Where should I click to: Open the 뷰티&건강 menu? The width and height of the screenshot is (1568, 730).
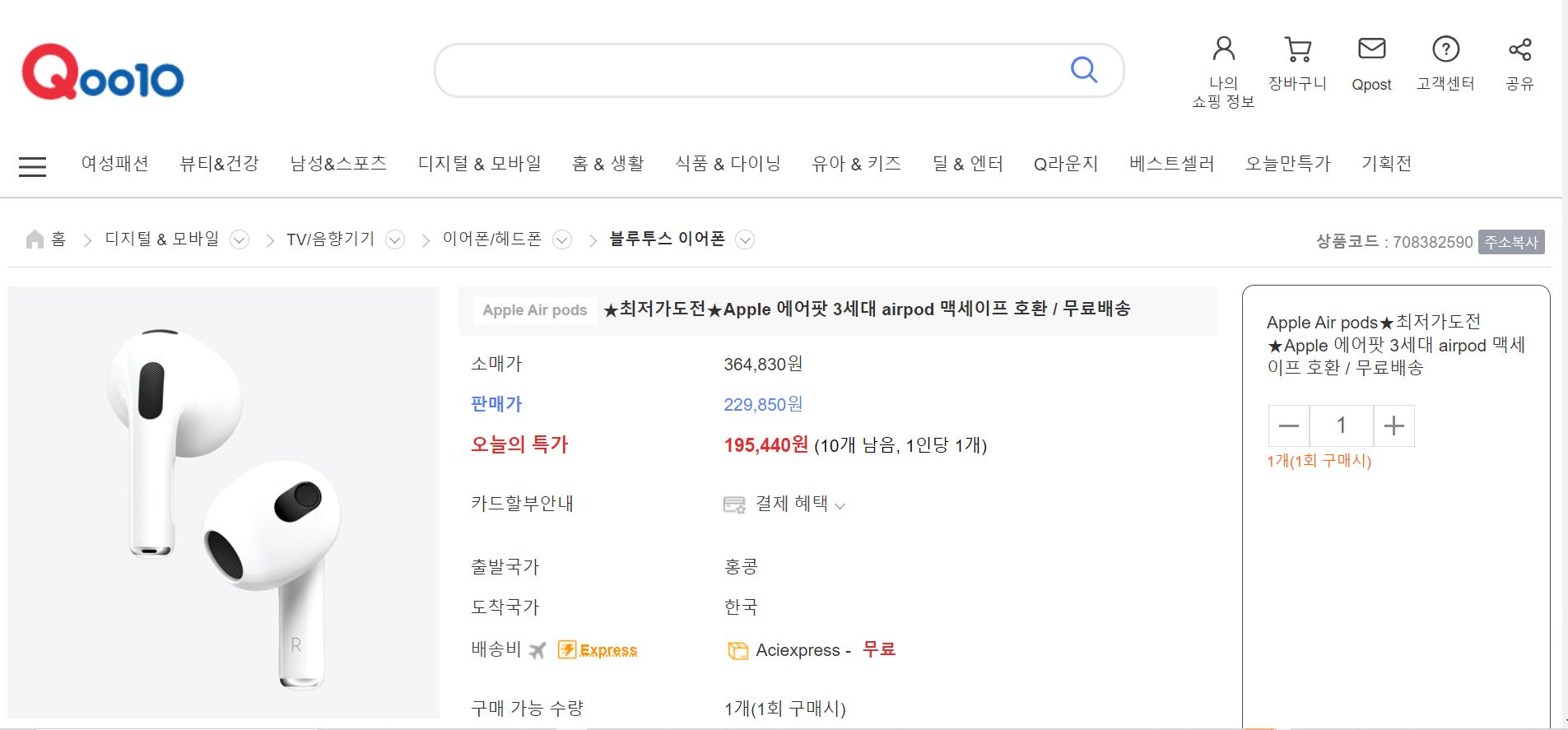[219, 164]
